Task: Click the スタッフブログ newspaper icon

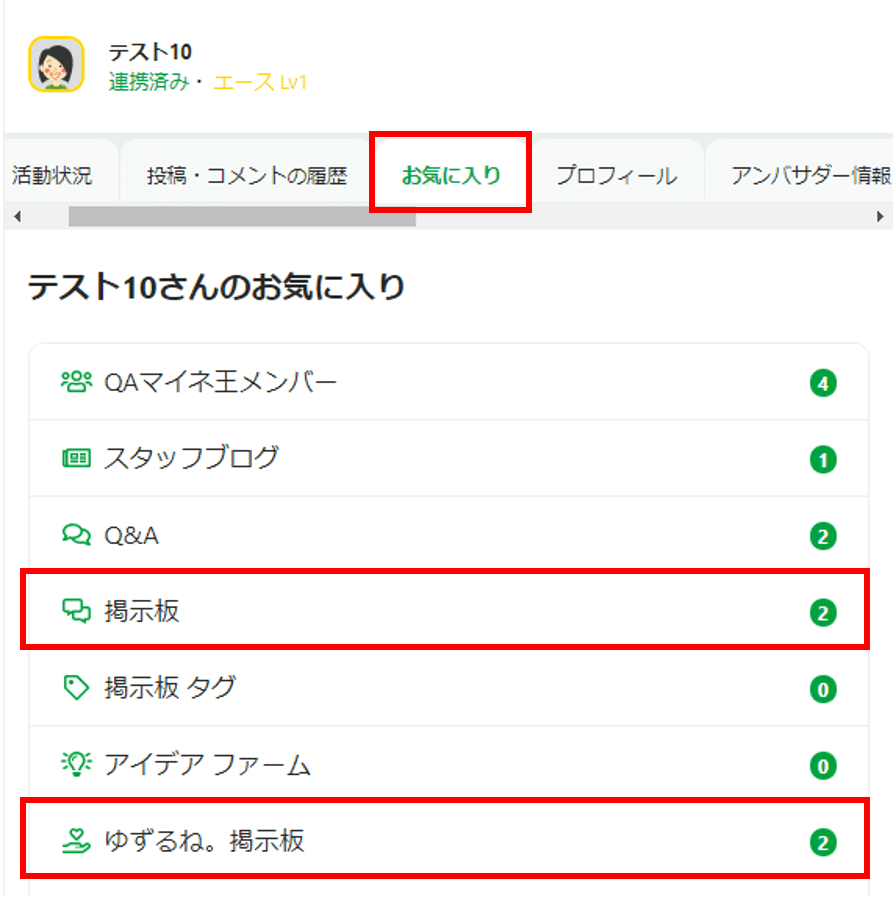Action: point(76,459)
